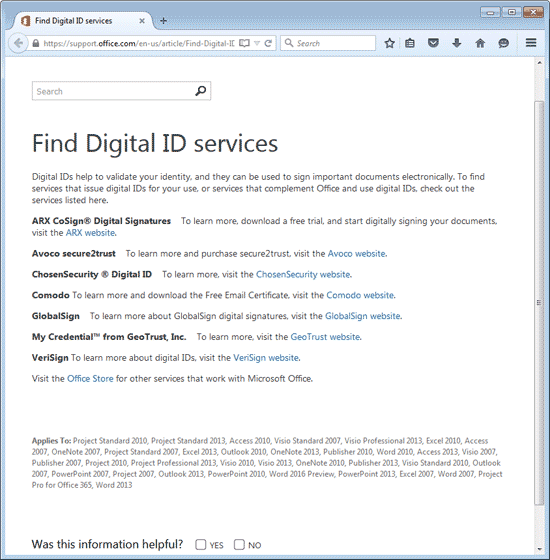Click the scrollbar up arrow
The width and height of the screenshot is (550, 560).
(x=539, y=63)
